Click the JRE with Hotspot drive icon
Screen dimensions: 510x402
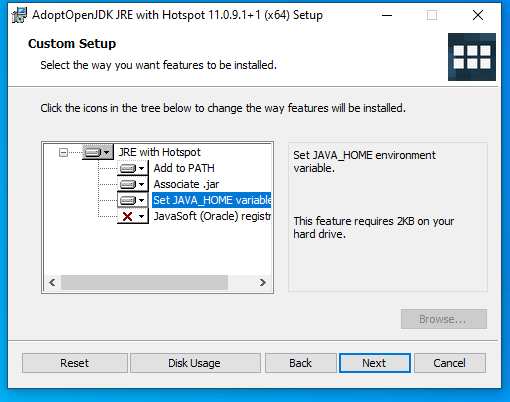(x=93, y=153)
